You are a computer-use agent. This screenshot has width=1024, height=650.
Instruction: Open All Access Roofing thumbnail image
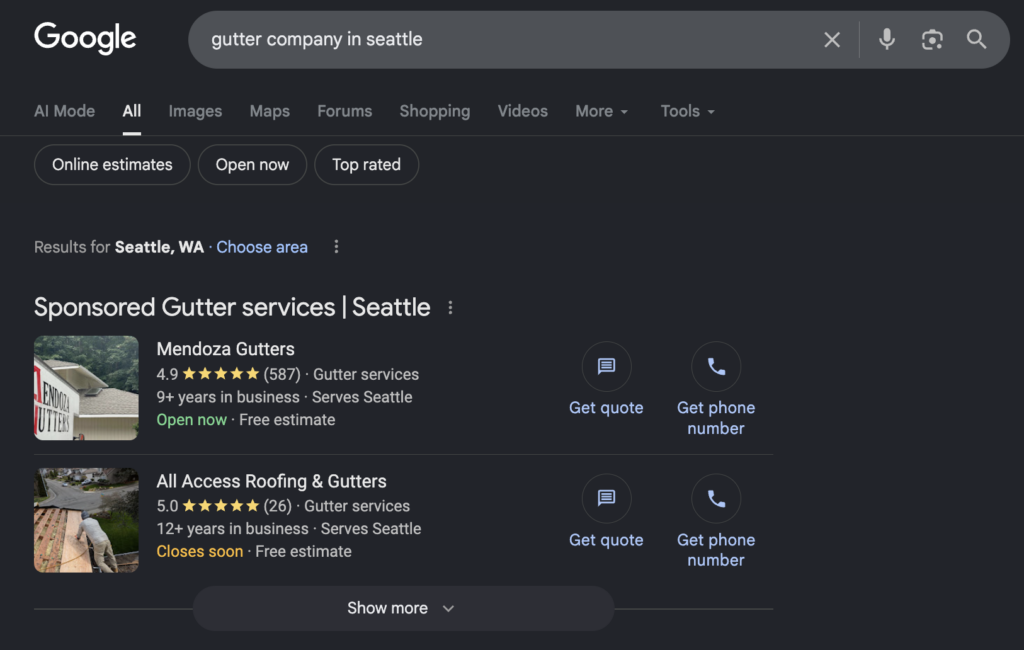pyautogui.click(x=86, y=520)
